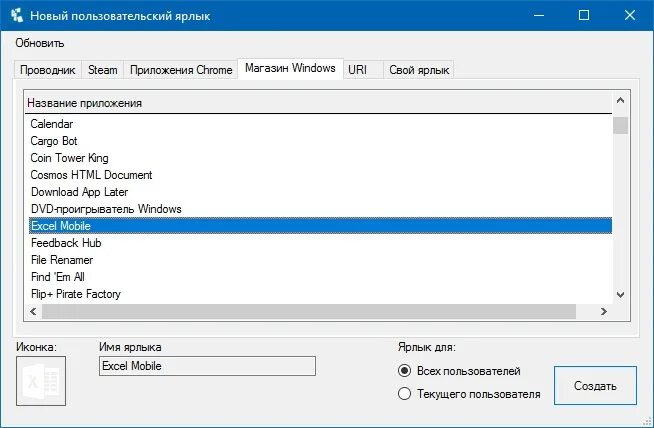Click the Название приложения column header
Screen dimensions: 654x428
pos(319,103)
